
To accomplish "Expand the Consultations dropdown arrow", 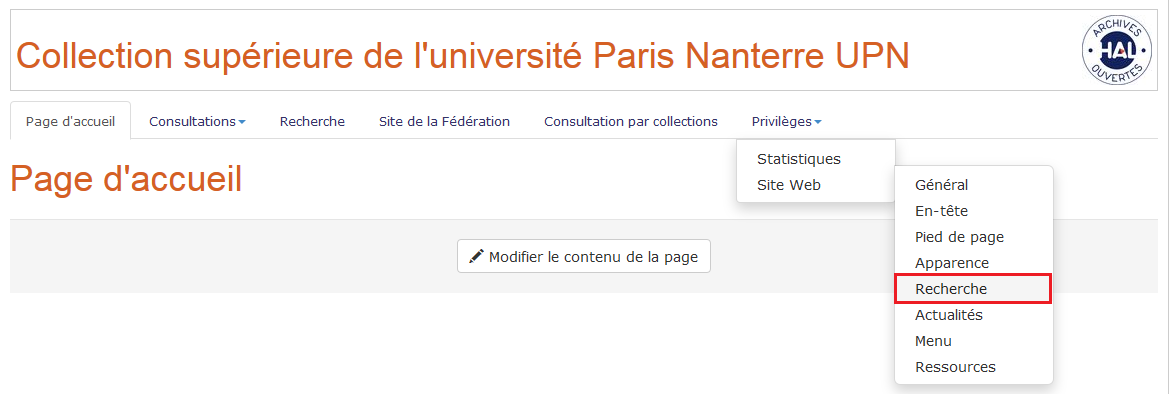I will click(242, 122).
